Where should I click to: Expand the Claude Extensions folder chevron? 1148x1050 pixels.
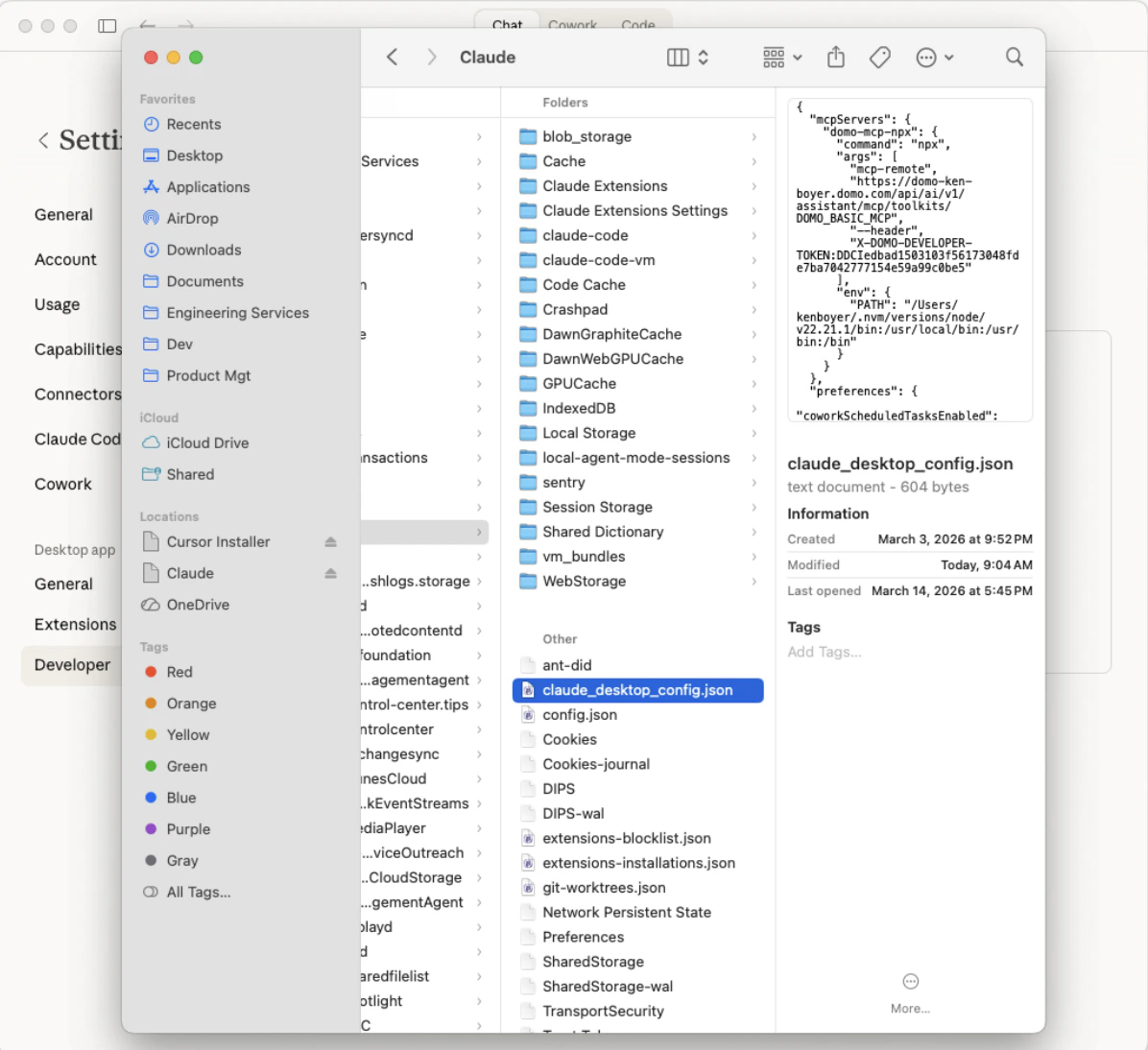[753, 187]
